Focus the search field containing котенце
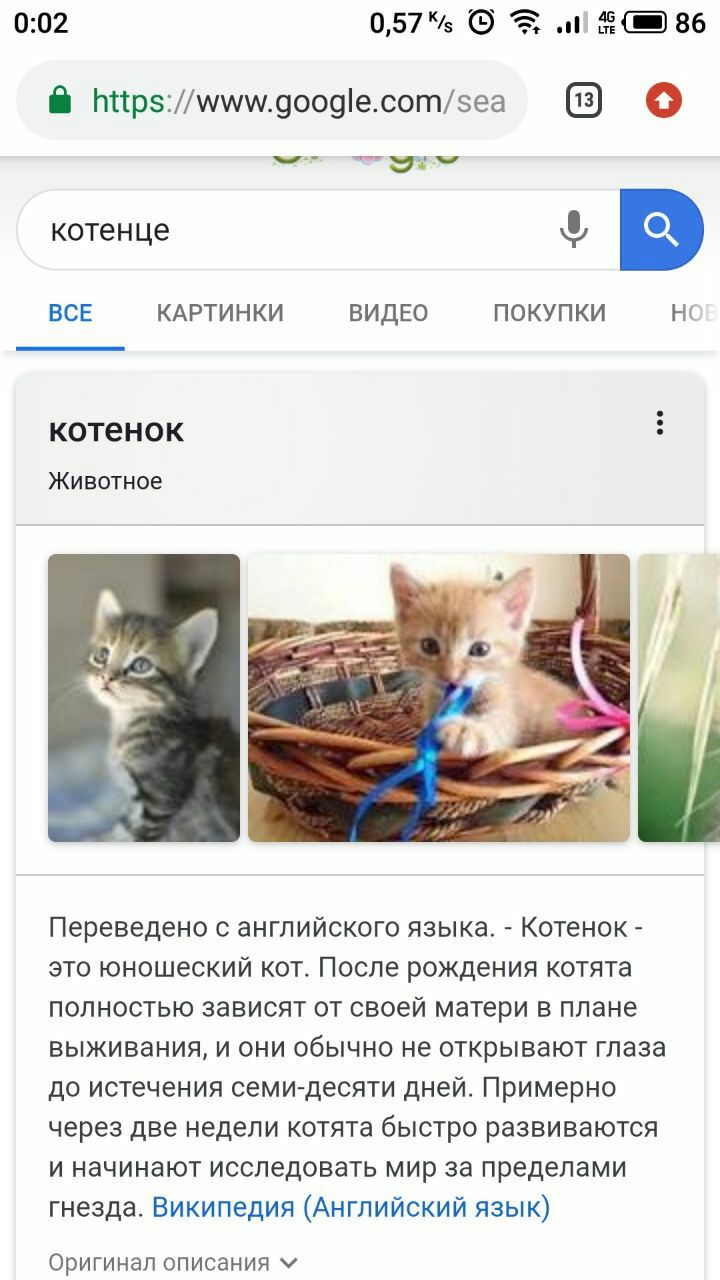The height and width of the screenshot is (1280, 720). point(290,230)
